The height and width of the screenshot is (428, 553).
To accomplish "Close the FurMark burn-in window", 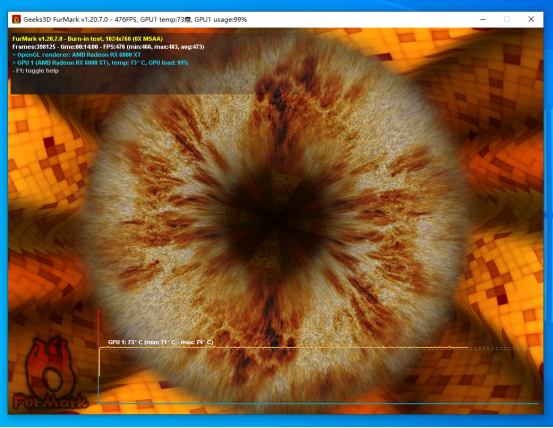I will (x=531, y=19).
